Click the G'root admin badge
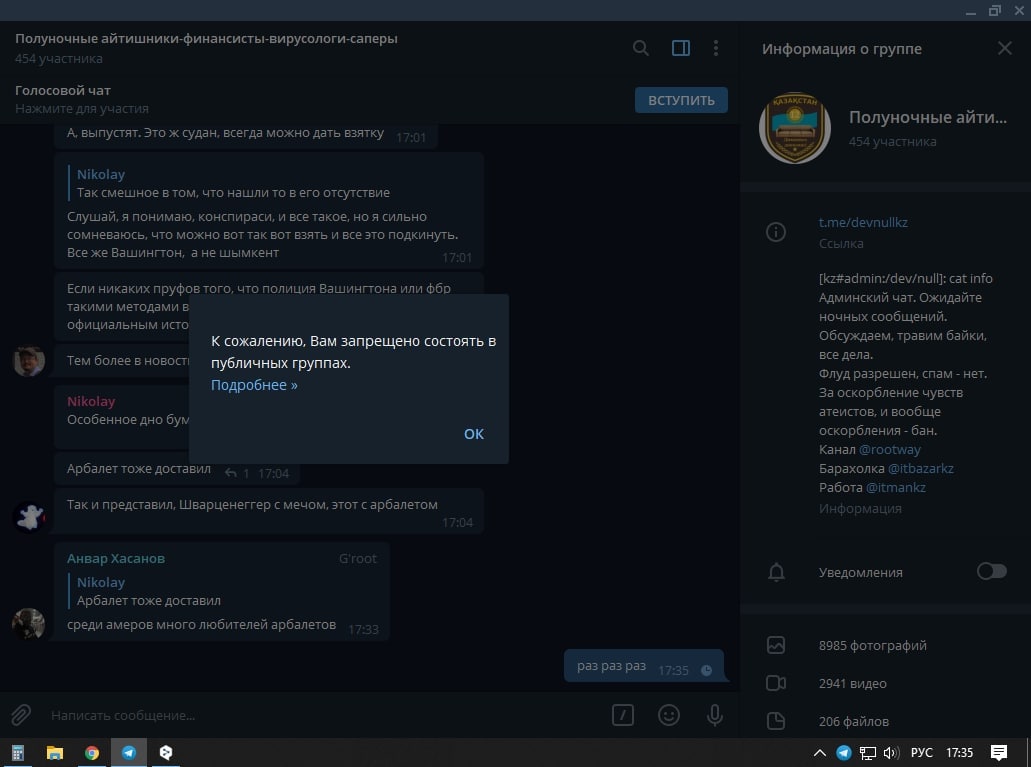Screen dimensions: 1031x767 358,558
